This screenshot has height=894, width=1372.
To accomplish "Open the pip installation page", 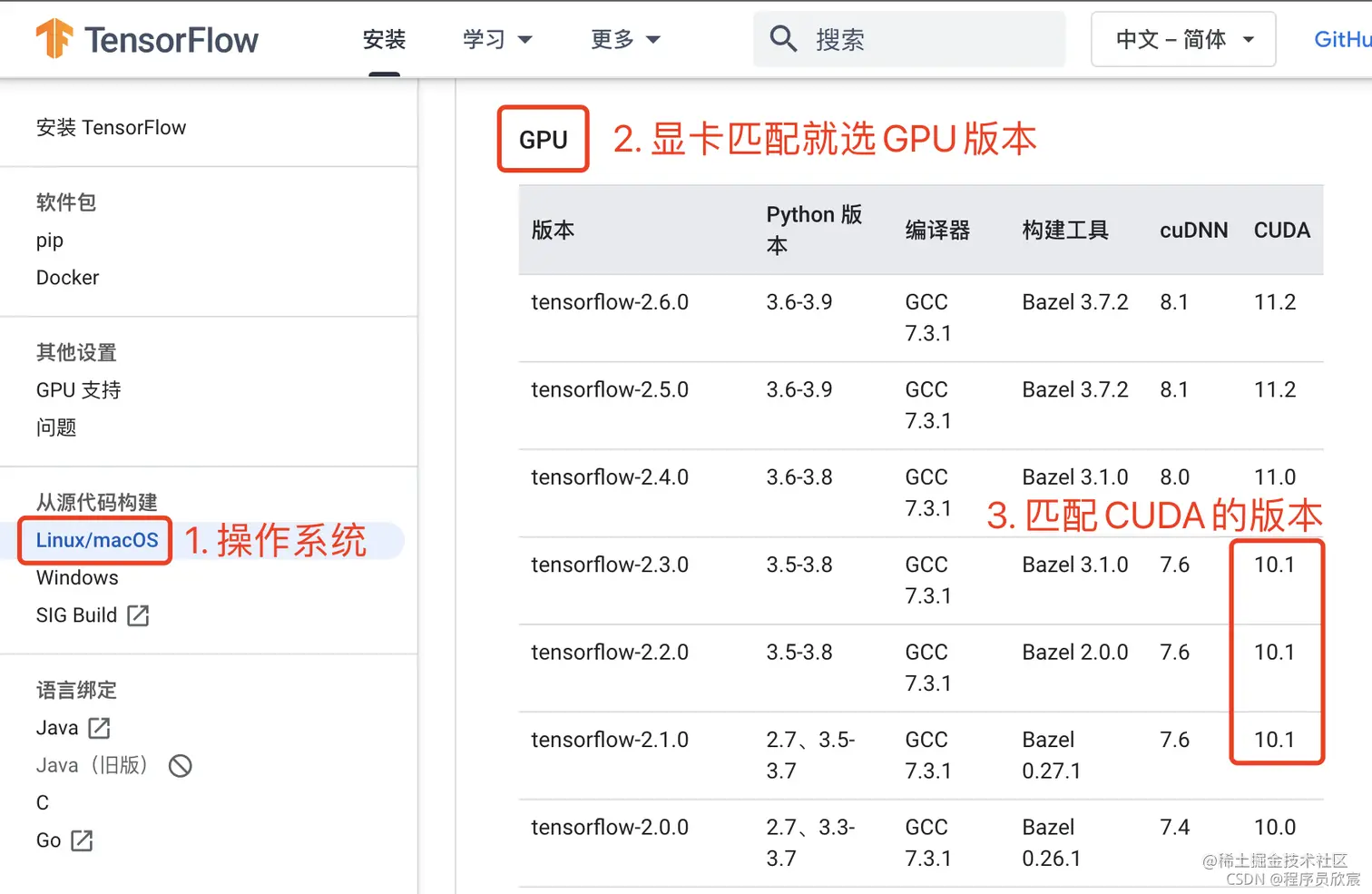I will [x=50, y=240].
